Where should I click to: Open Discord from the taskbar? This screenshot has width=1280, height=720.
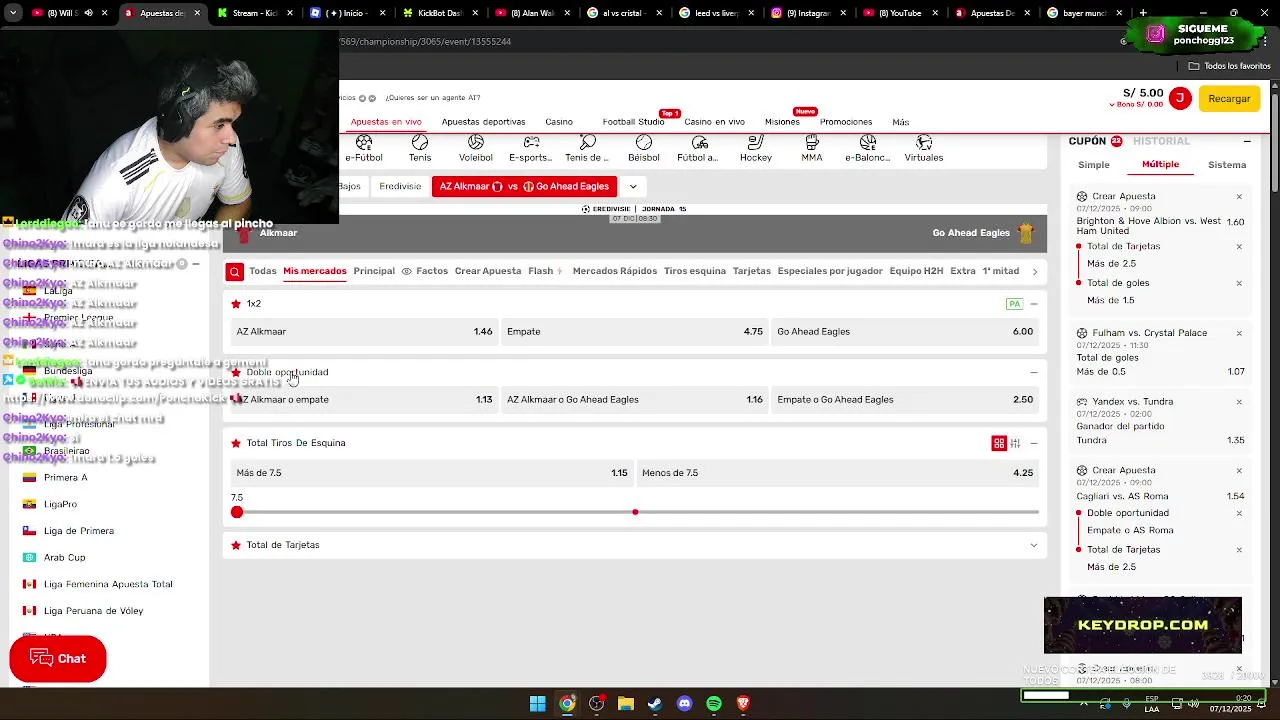684,704
